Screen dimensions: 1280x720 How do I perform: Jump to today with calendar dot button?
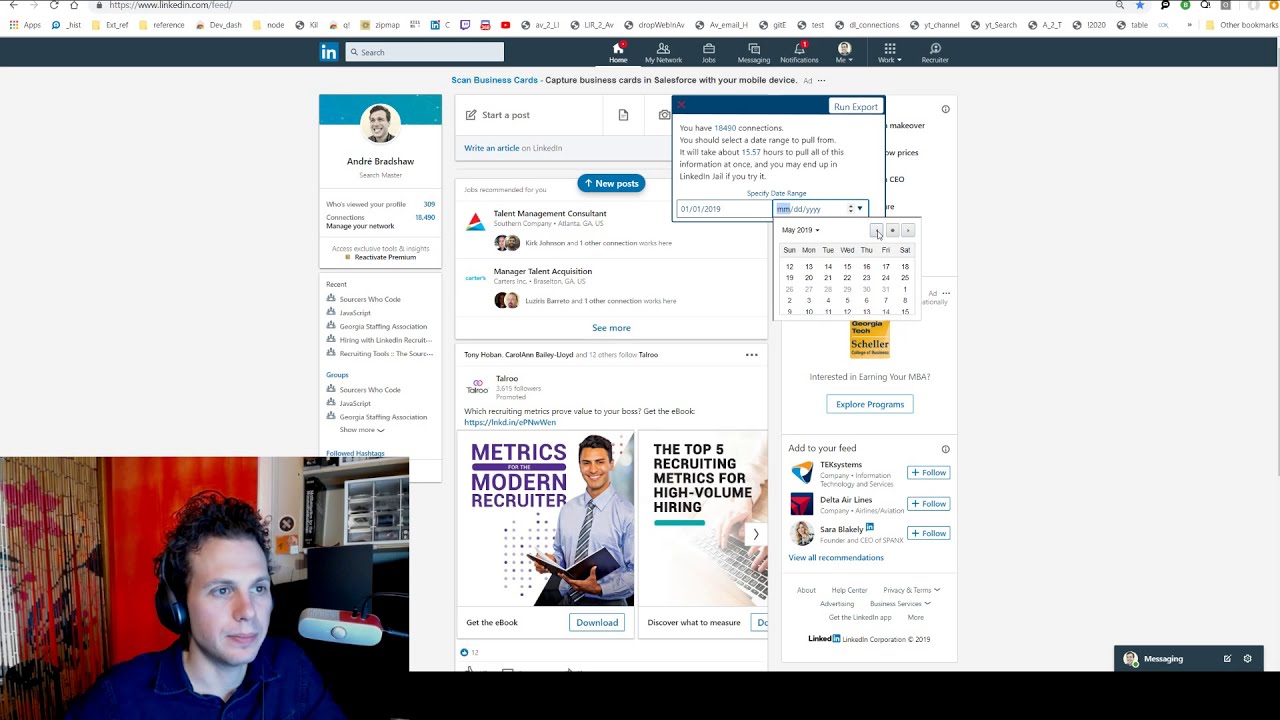892,231
